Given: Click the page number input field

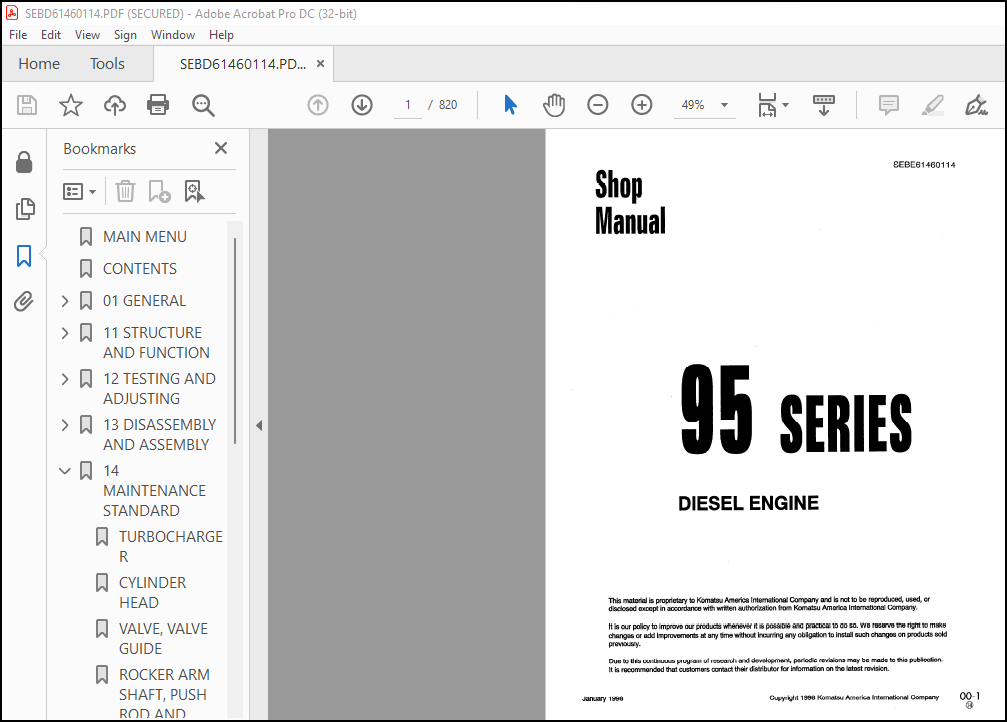Looking at the screenshot, I should click(408, 105).
